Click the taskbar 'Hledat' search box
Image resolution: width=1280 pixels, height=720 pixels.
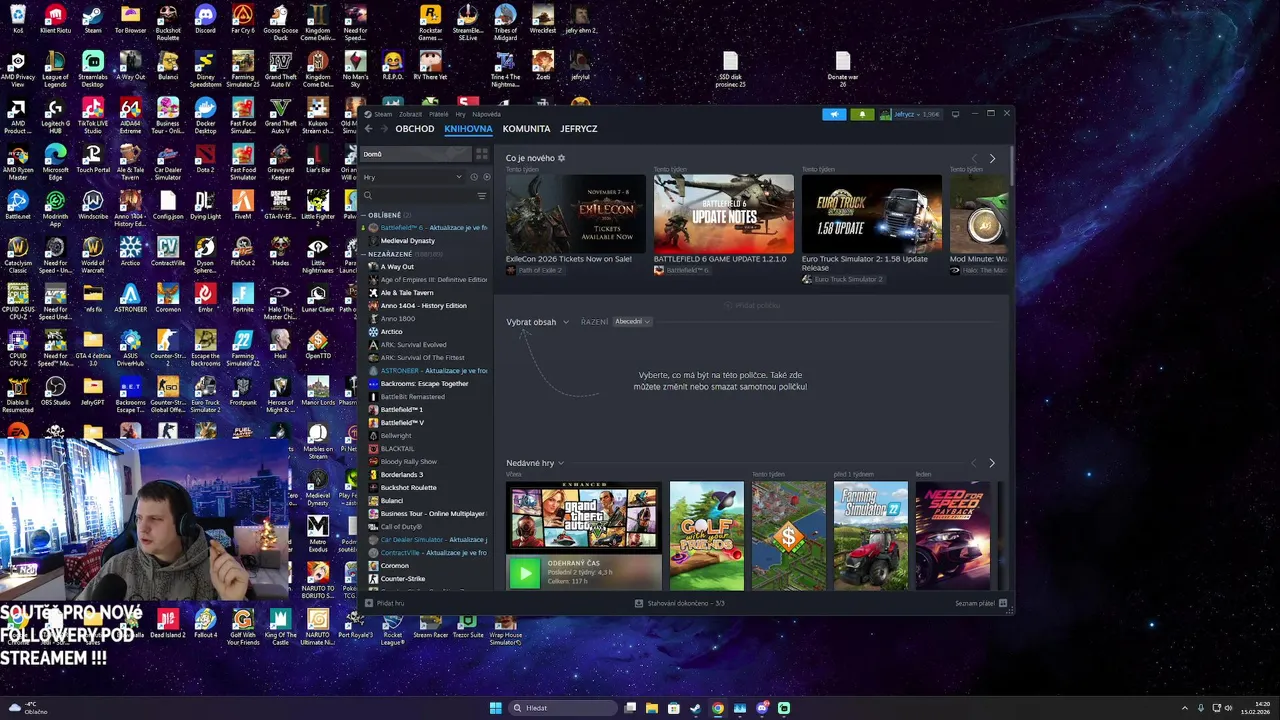[563, 708]
